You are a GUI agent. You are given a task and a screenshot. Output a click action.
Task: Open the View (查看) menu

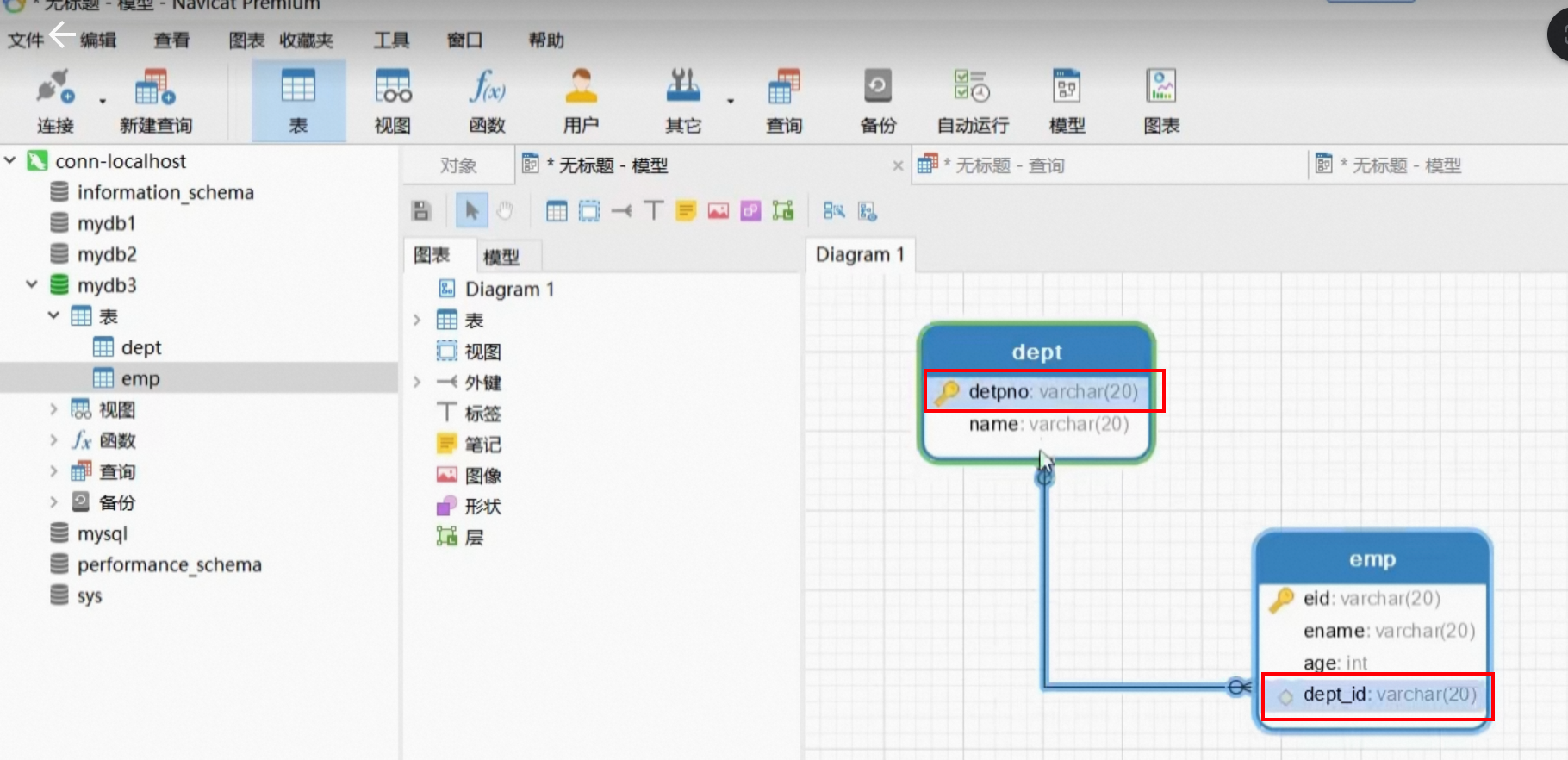[x=171, y=40]
